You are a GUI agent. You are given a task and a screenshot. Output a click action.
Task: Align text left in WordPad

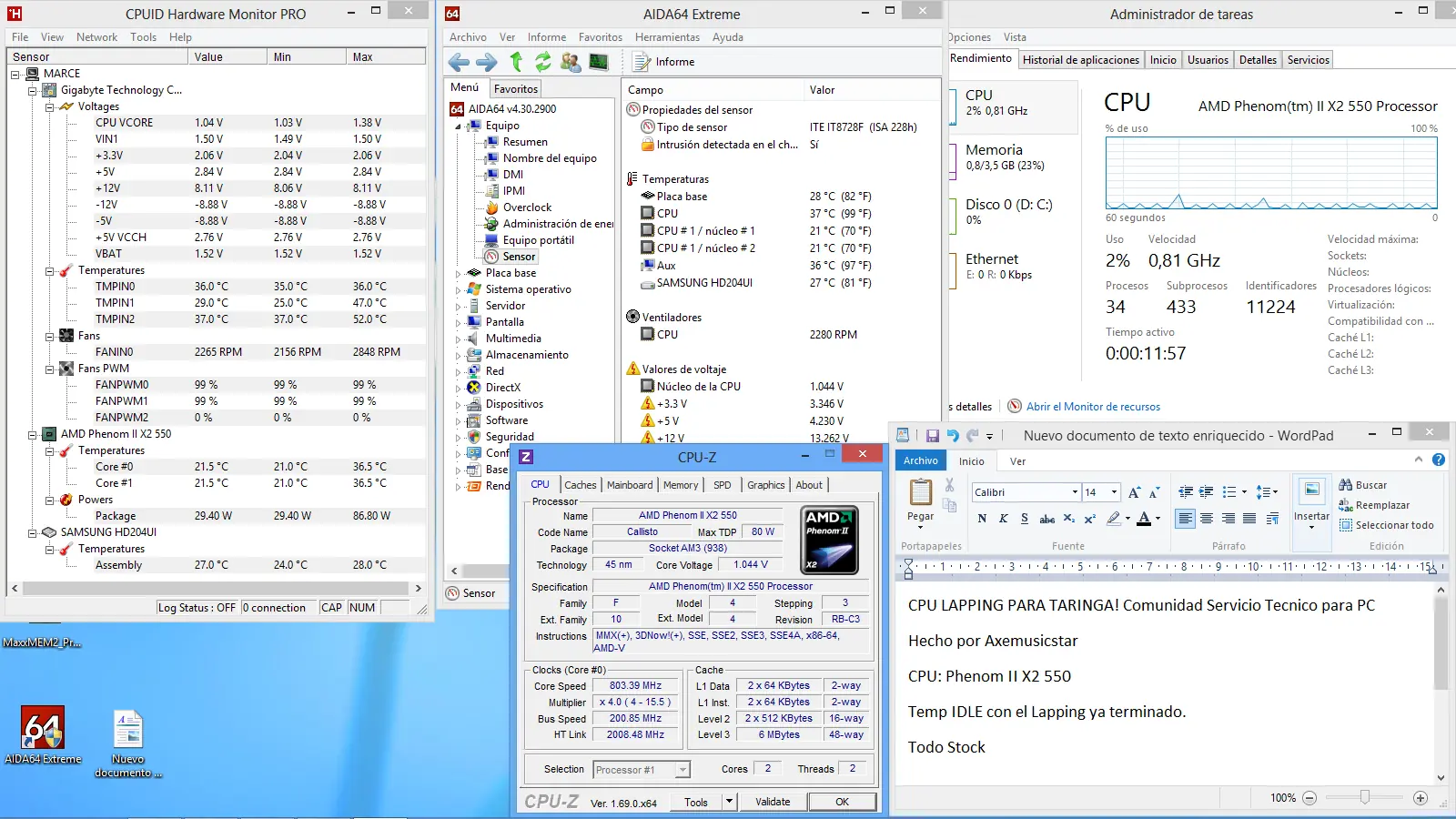[1185, 518]
